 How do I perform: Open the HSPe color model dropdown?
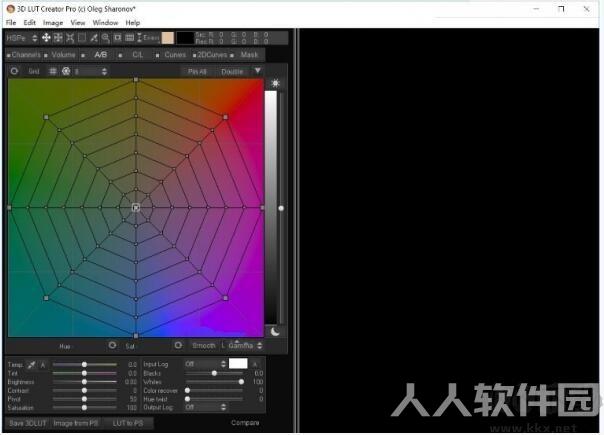22,38
